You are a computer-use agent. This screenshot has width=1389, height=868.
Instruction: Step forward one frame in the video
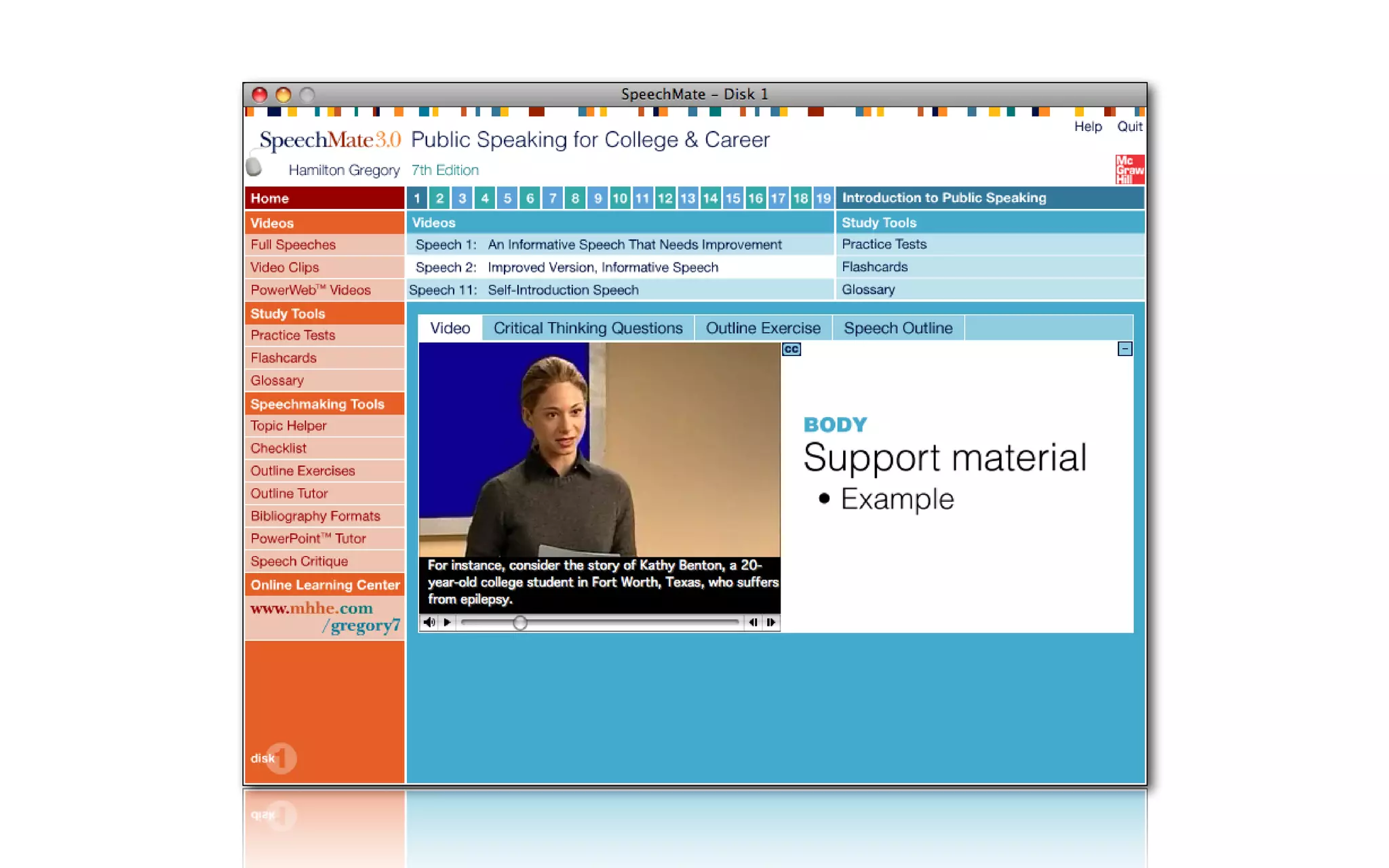[x=770, y=622]
